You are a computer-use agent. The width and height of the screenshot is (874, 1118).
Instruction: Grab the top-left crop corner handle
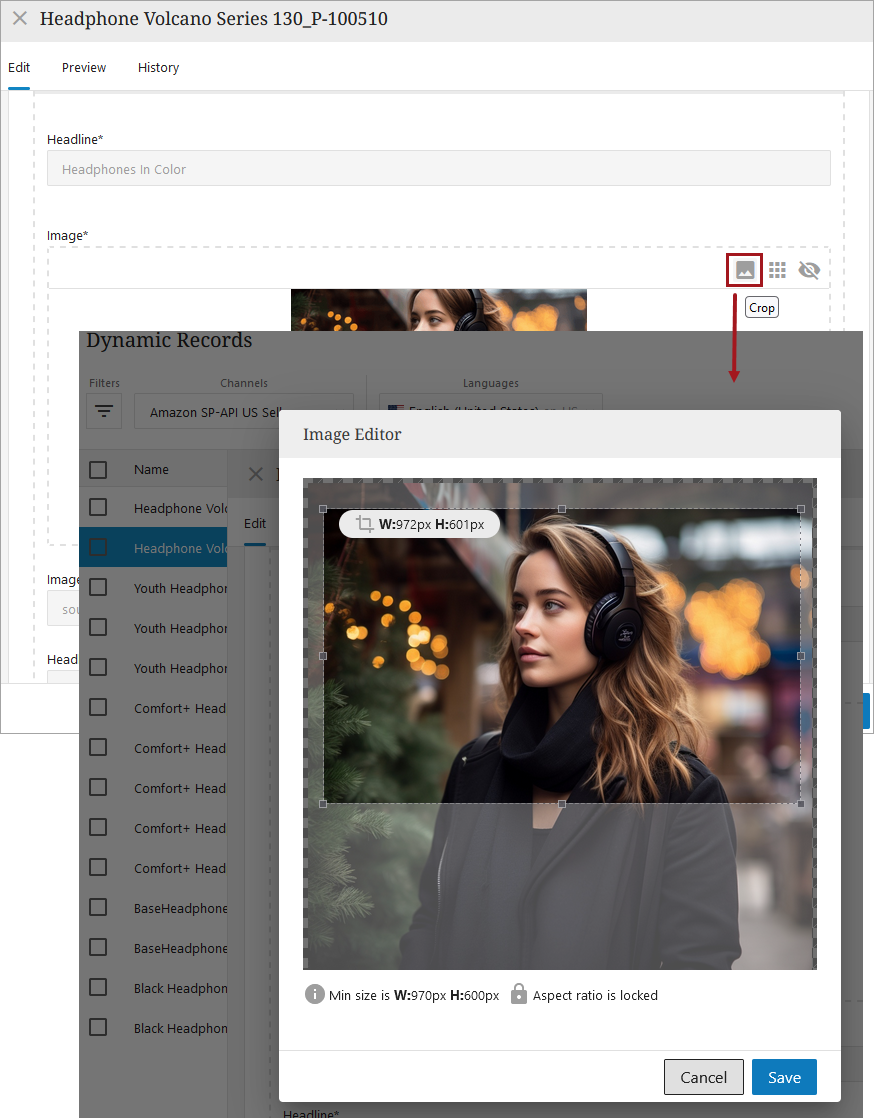pos(323,509)
